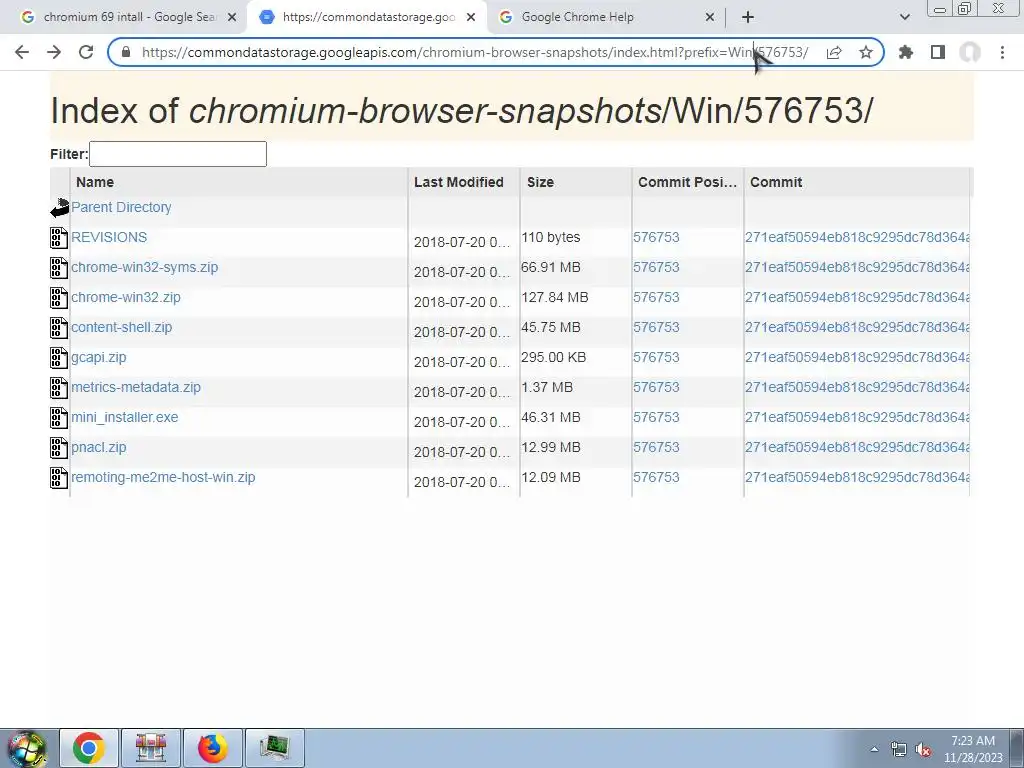Screen dimensions: 1024x768
Task: Close the commondatastorage tab
Action: 471,17
